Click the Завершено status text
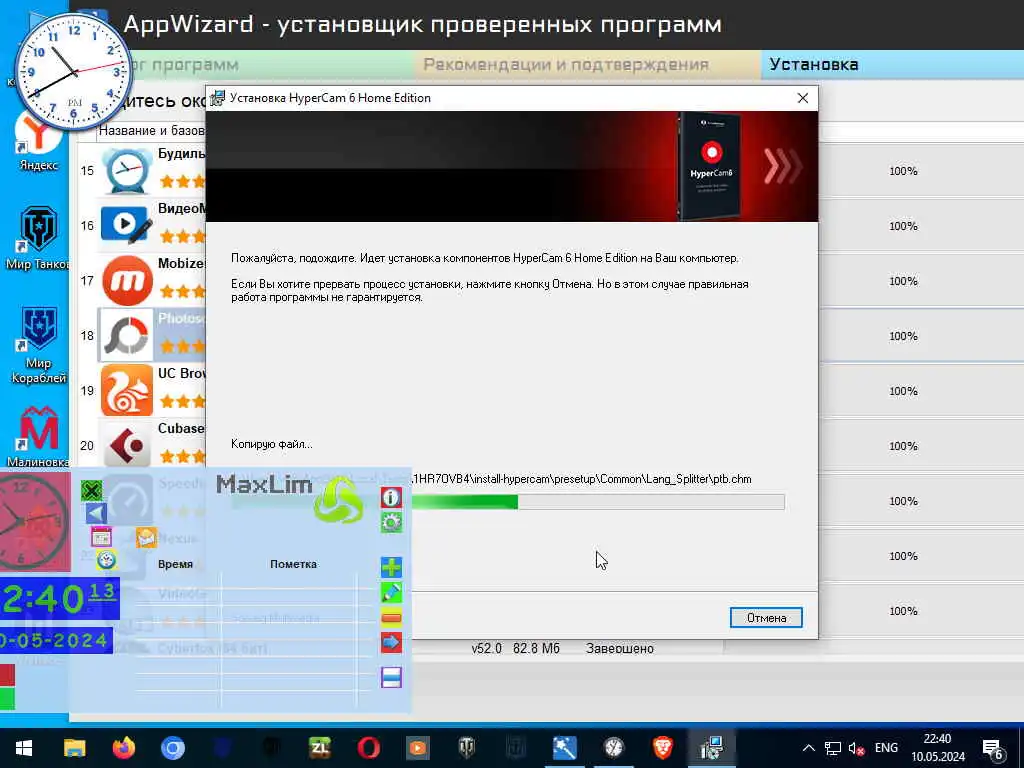 point(620,648)
